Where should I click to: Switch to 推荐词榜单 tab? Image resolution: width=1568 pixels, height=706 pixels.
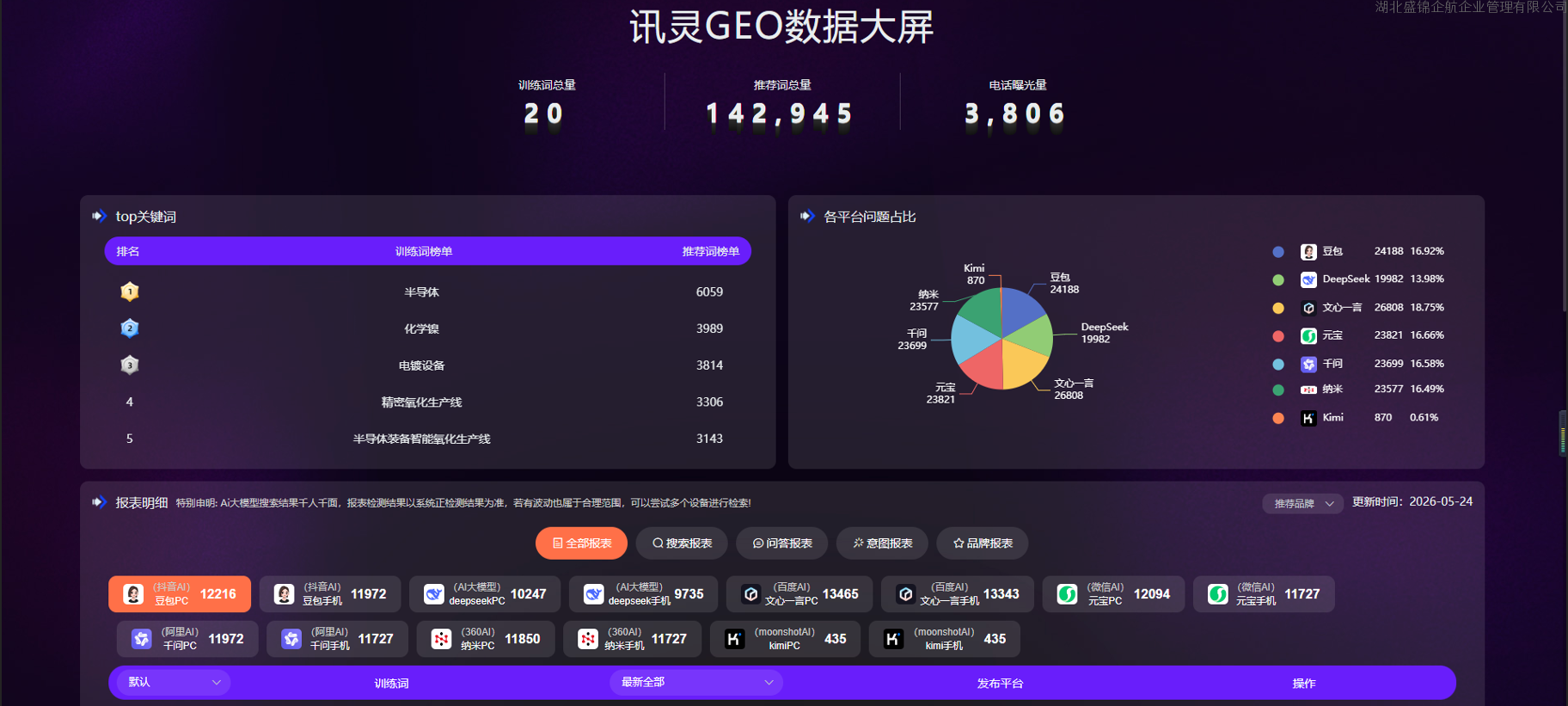[711, 251]
